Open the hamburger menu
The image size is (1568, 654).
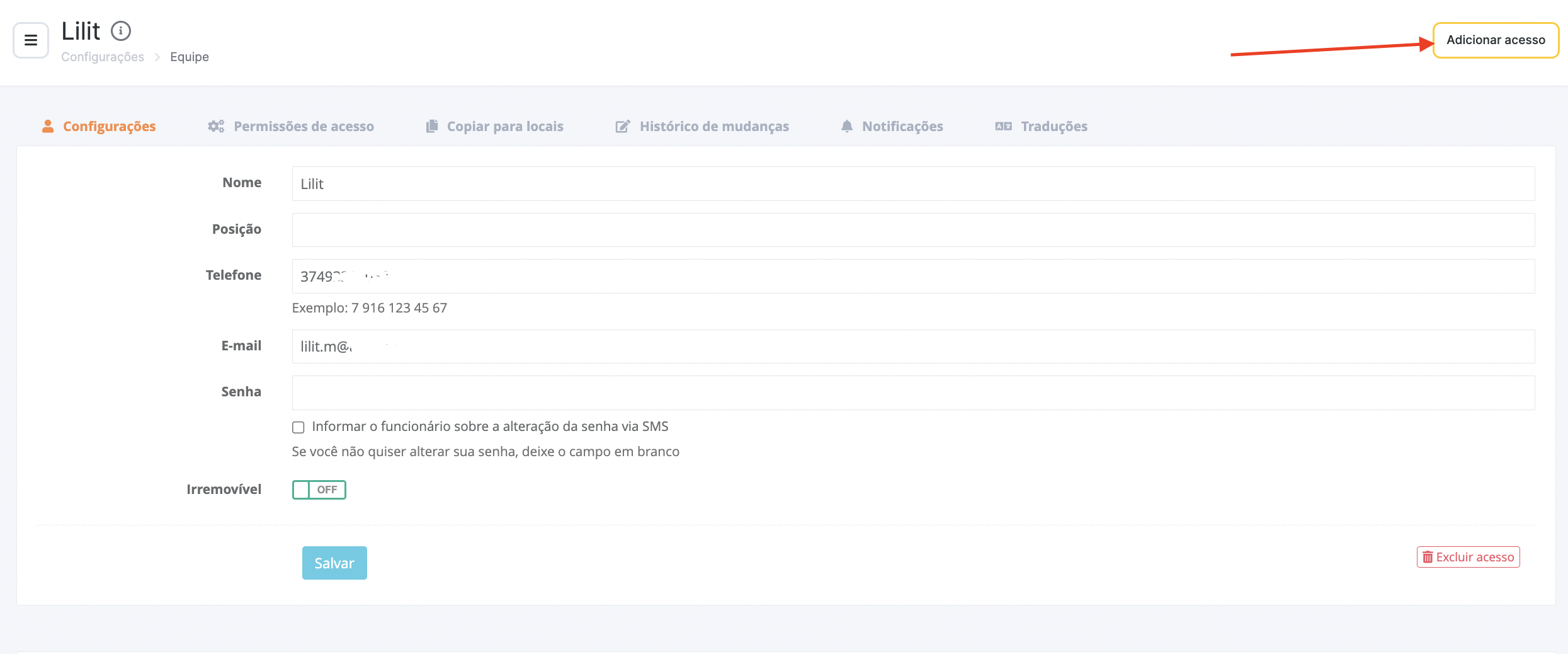[30, 40]
